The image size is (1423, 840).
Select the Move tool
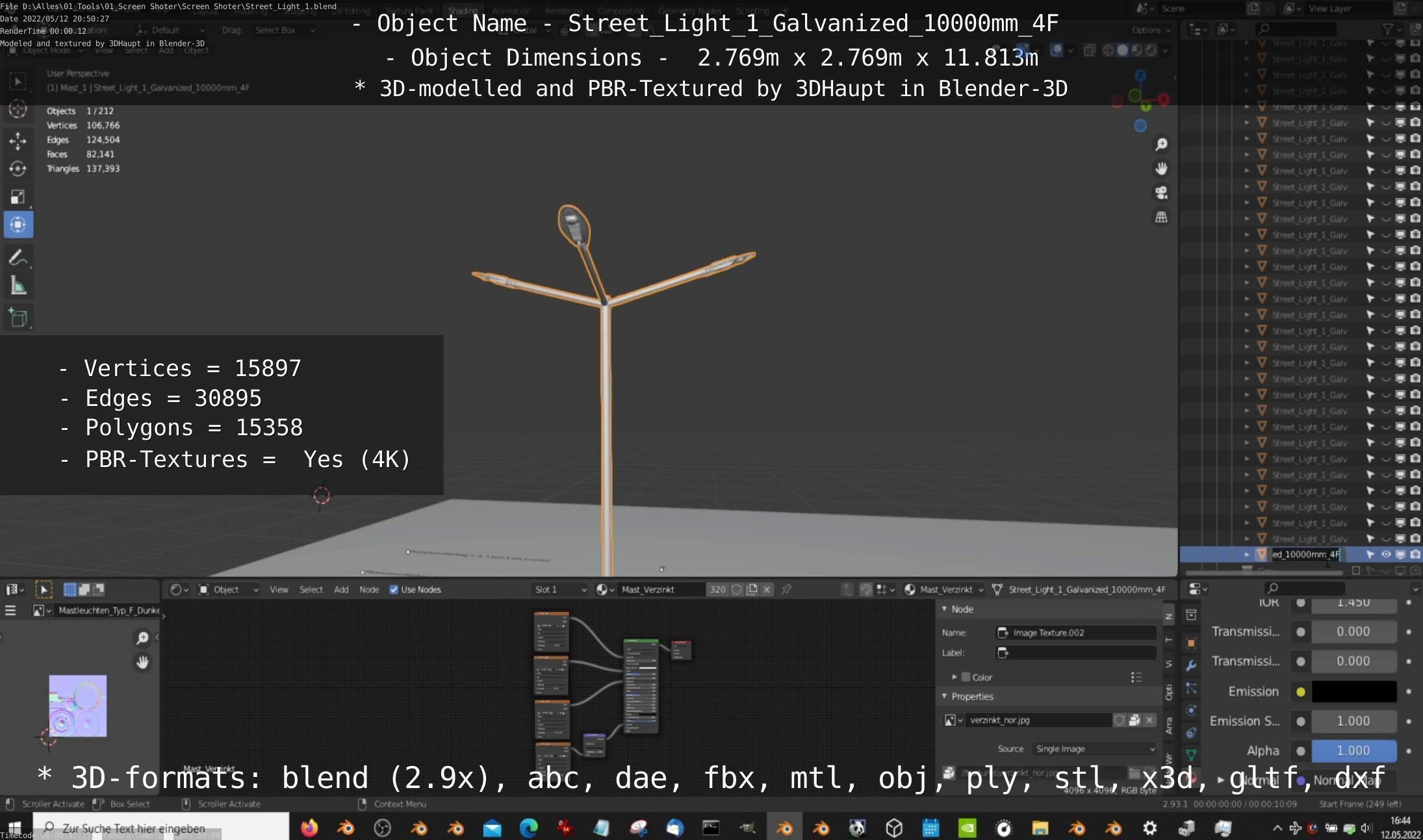tap(18, 140)
